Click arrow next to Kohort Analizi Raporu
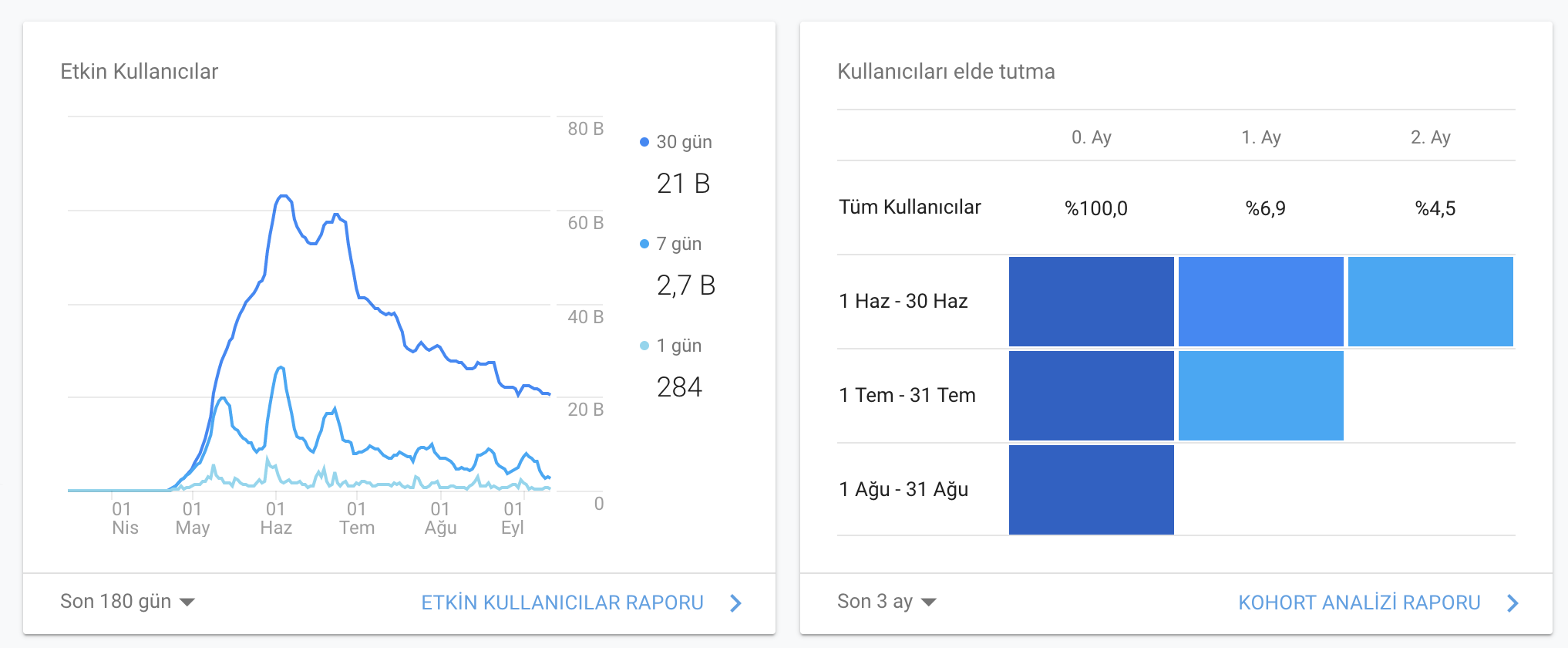The image size is (1568, 648). [x=1512, y=603]
